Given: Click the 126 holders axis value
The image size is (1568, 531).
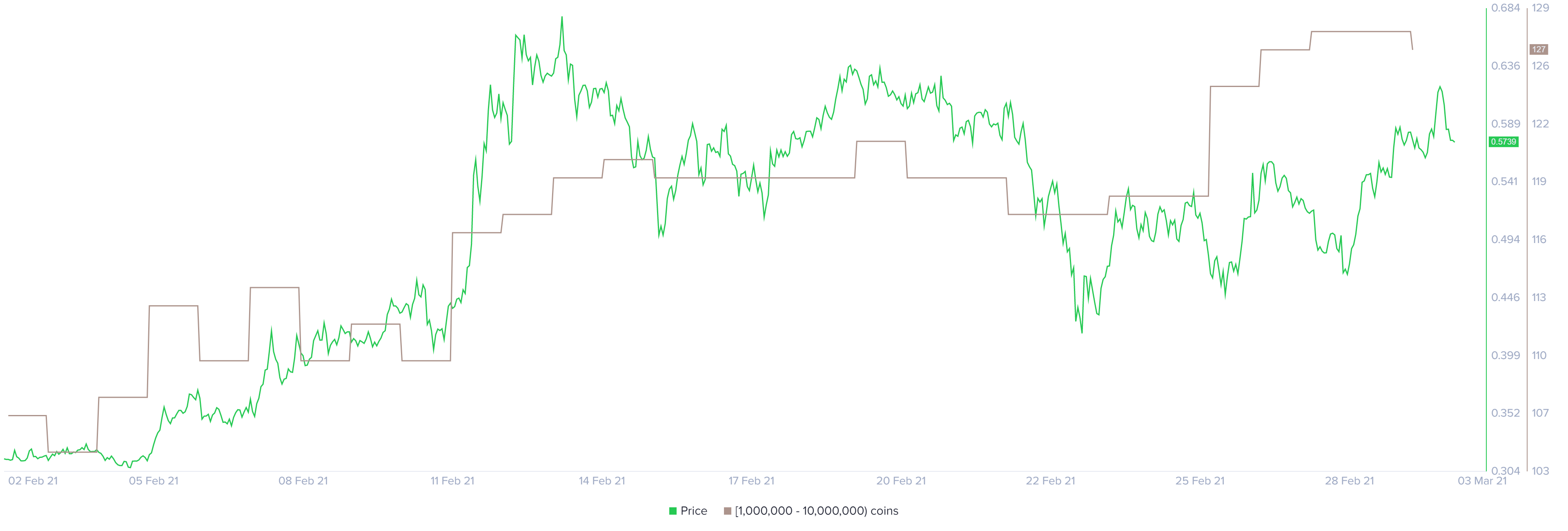Looking at the screenshot, I should coord(1541,66).
